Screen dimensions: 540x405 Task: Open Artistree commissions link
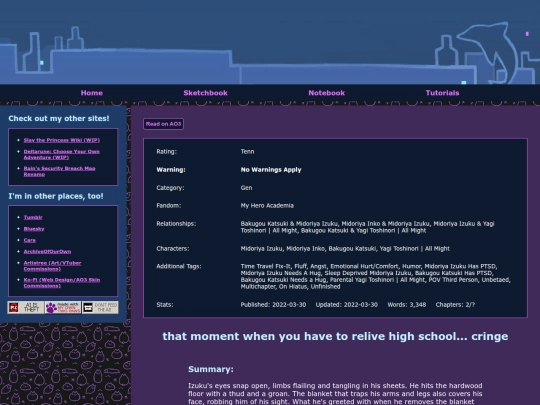[52, 266]
